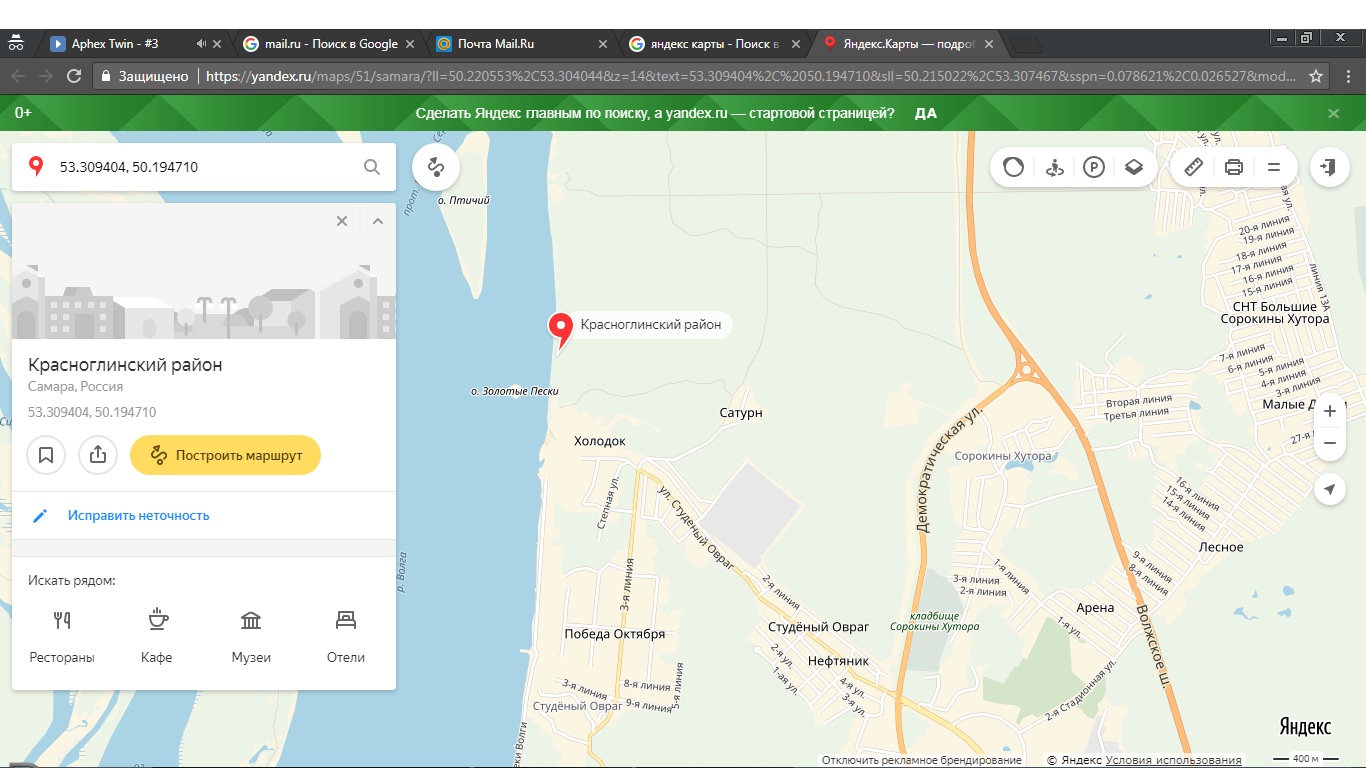Click the search magnifier icon
The height and width of the screenshot is (768, 1366).
372,167
